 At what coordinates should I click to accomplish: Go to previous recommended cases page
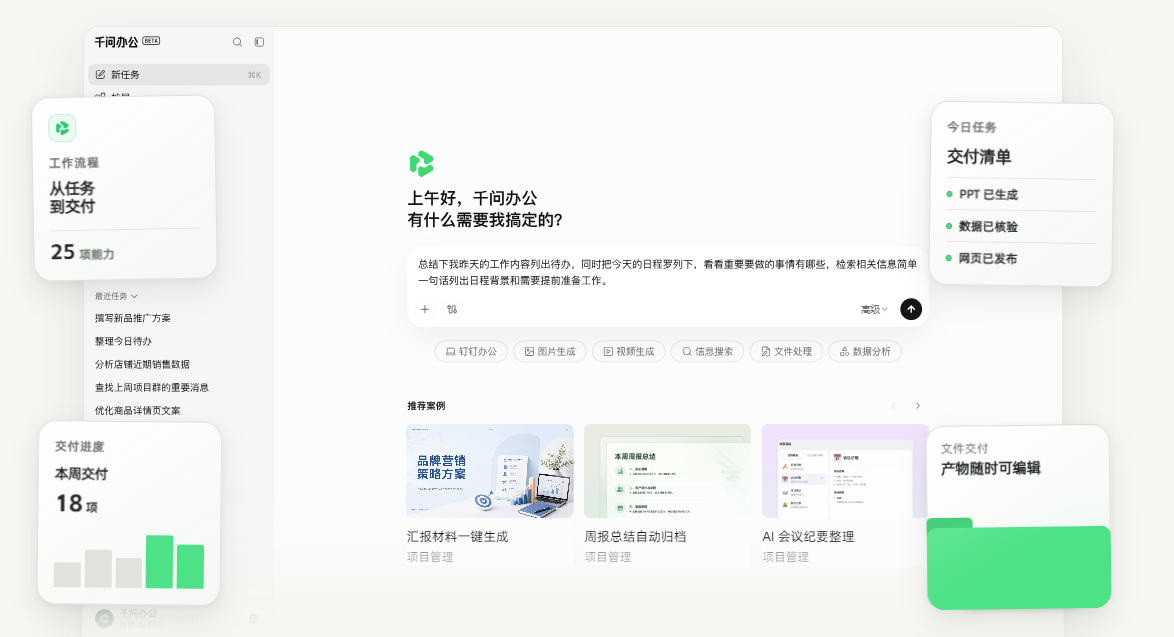[x=893, y=406]
